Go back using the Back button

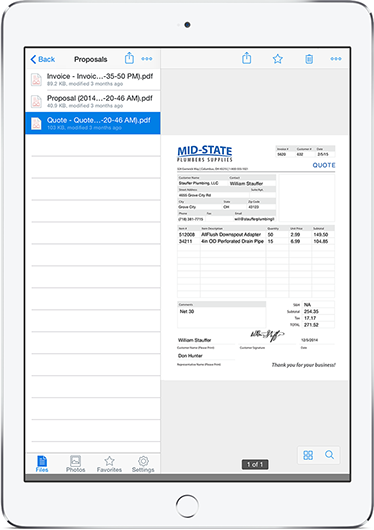pos(43,59)
